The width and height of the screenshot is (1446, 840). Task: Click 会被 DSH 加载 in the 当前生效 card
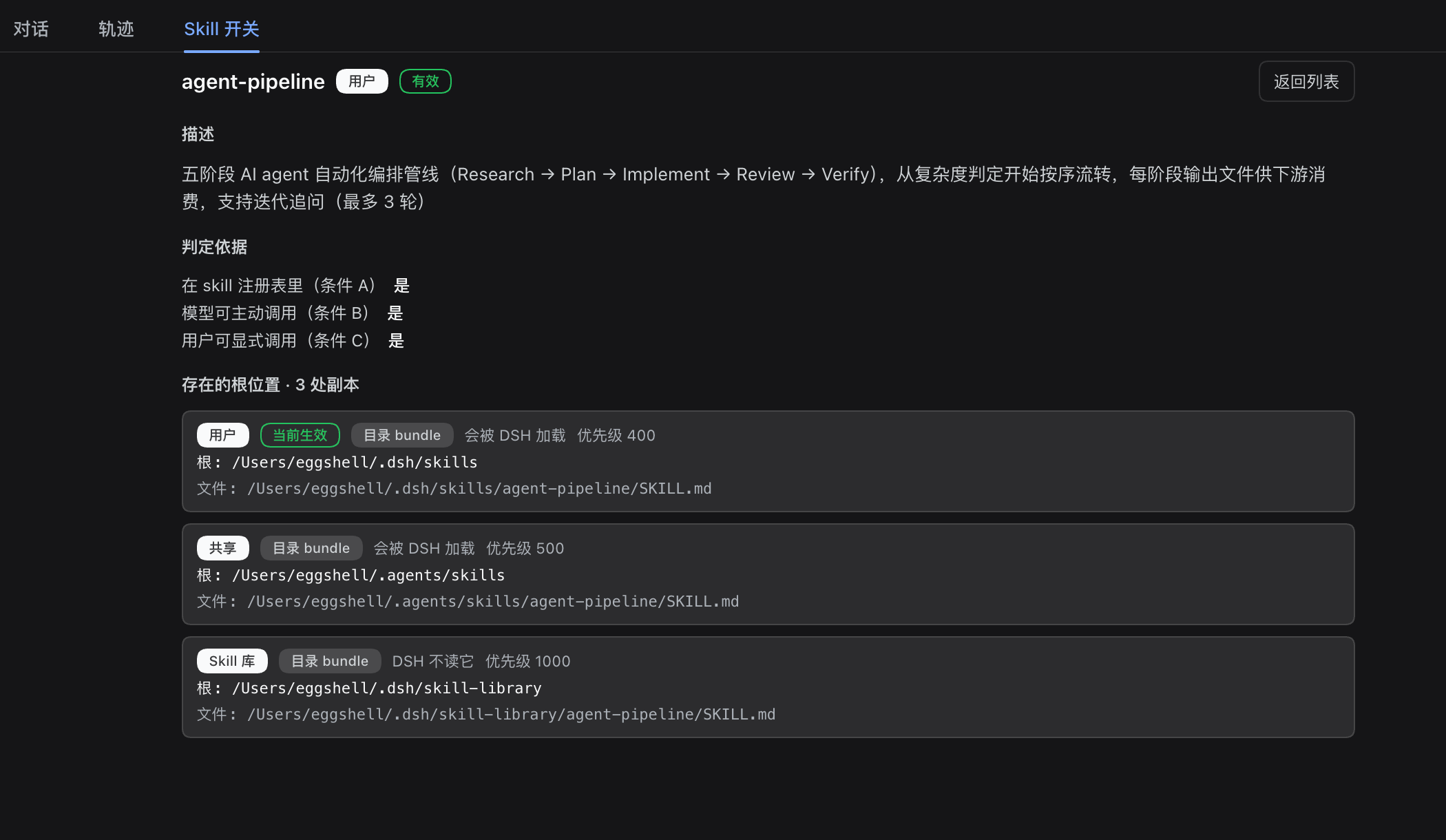click(x=515, y=435)
